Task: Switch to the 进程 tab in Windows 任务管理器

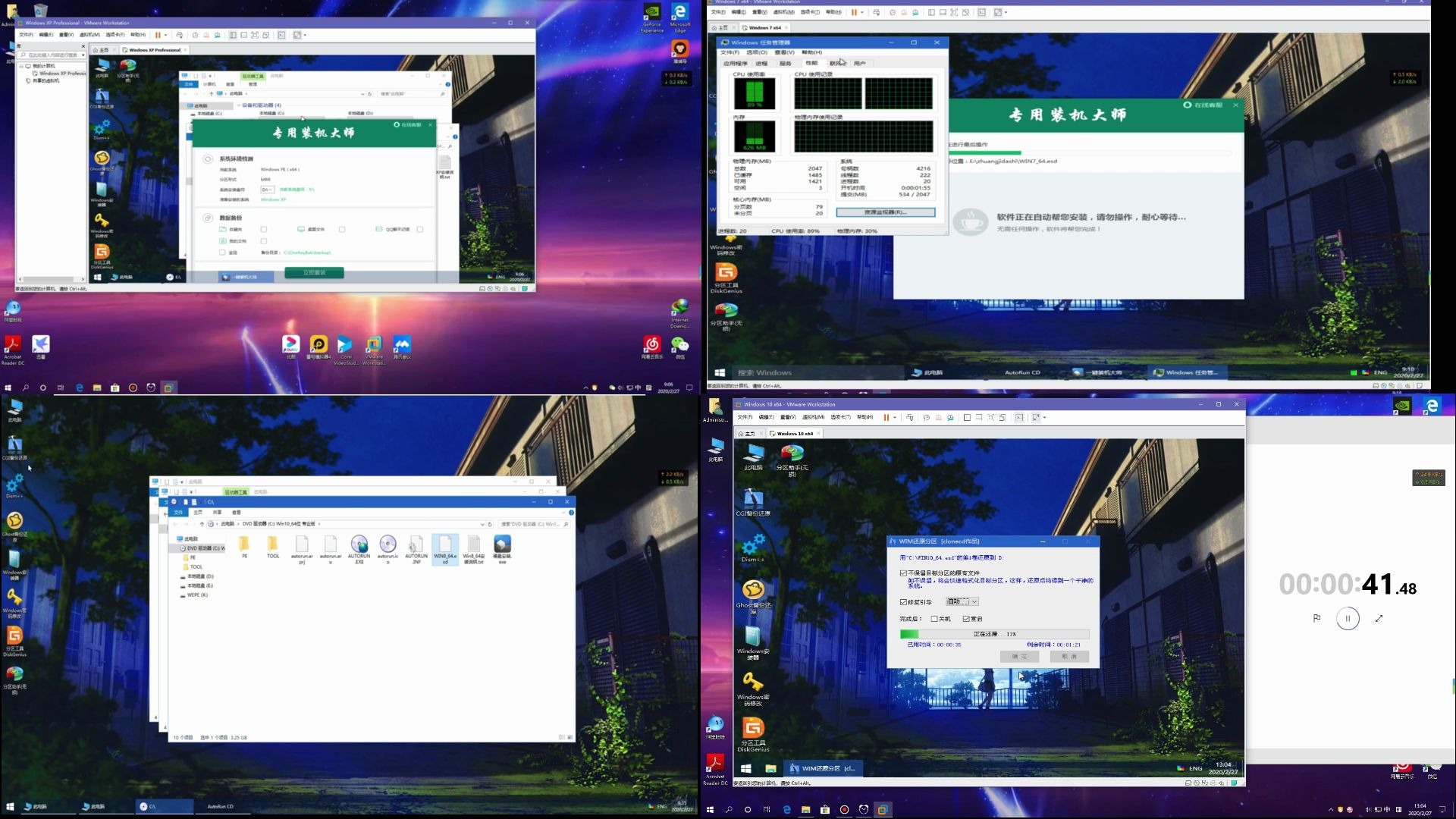Action: click(761, 64)
